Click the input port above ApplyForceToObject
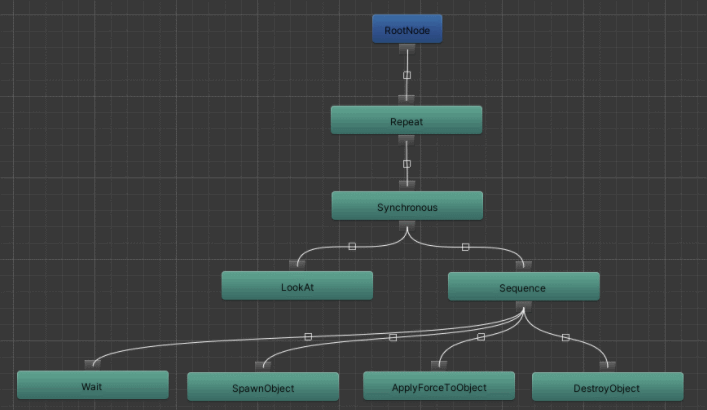707x410 pixels. 439,366
